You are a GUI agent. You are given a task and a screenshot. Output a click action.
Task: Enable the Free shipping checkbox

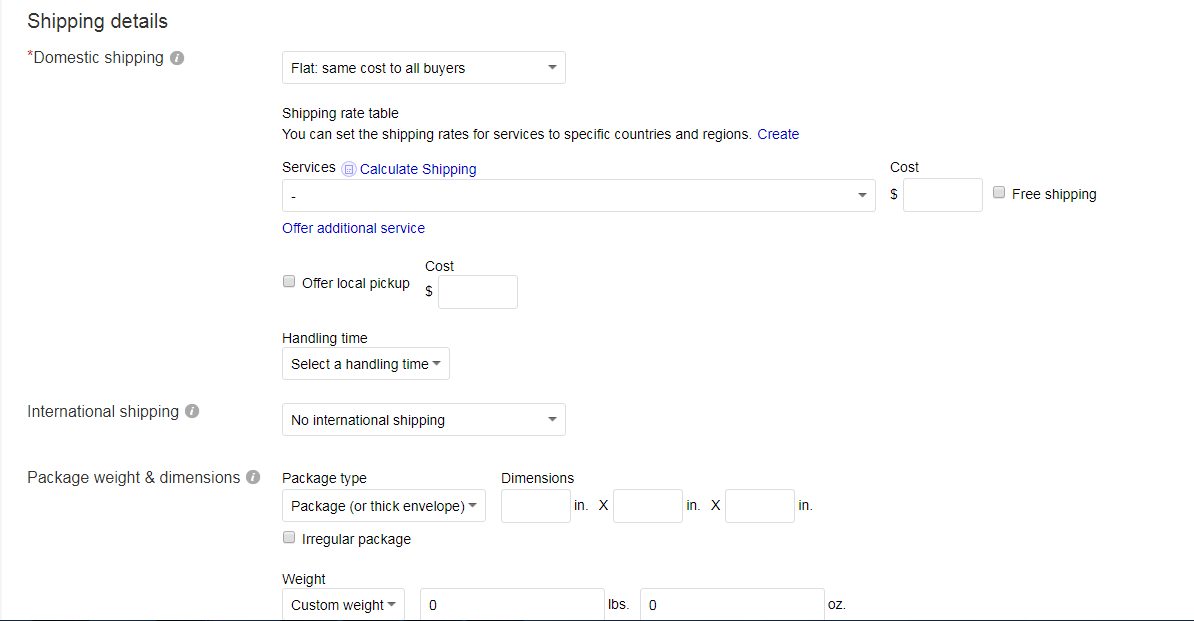pyautogui.click(x=999, y=193)
